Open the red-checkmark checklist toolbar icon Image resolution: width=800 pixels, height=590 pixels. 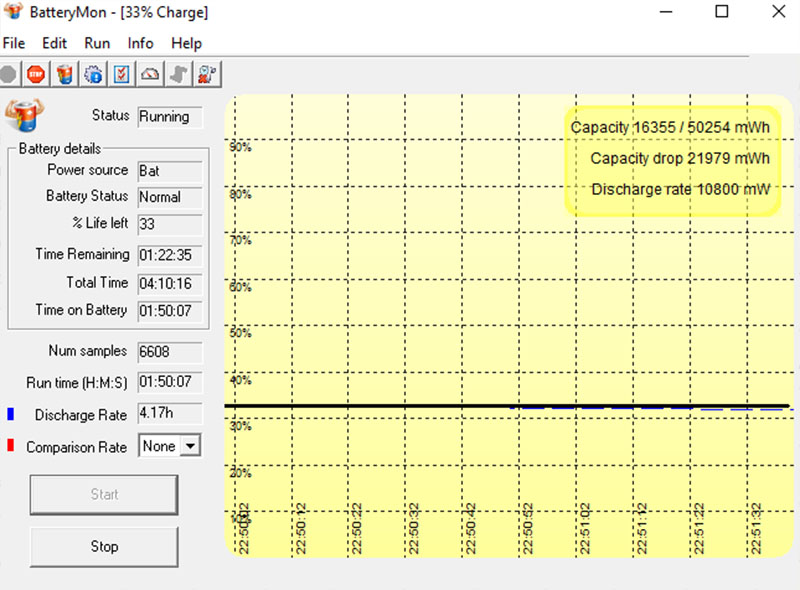point(121,75)
